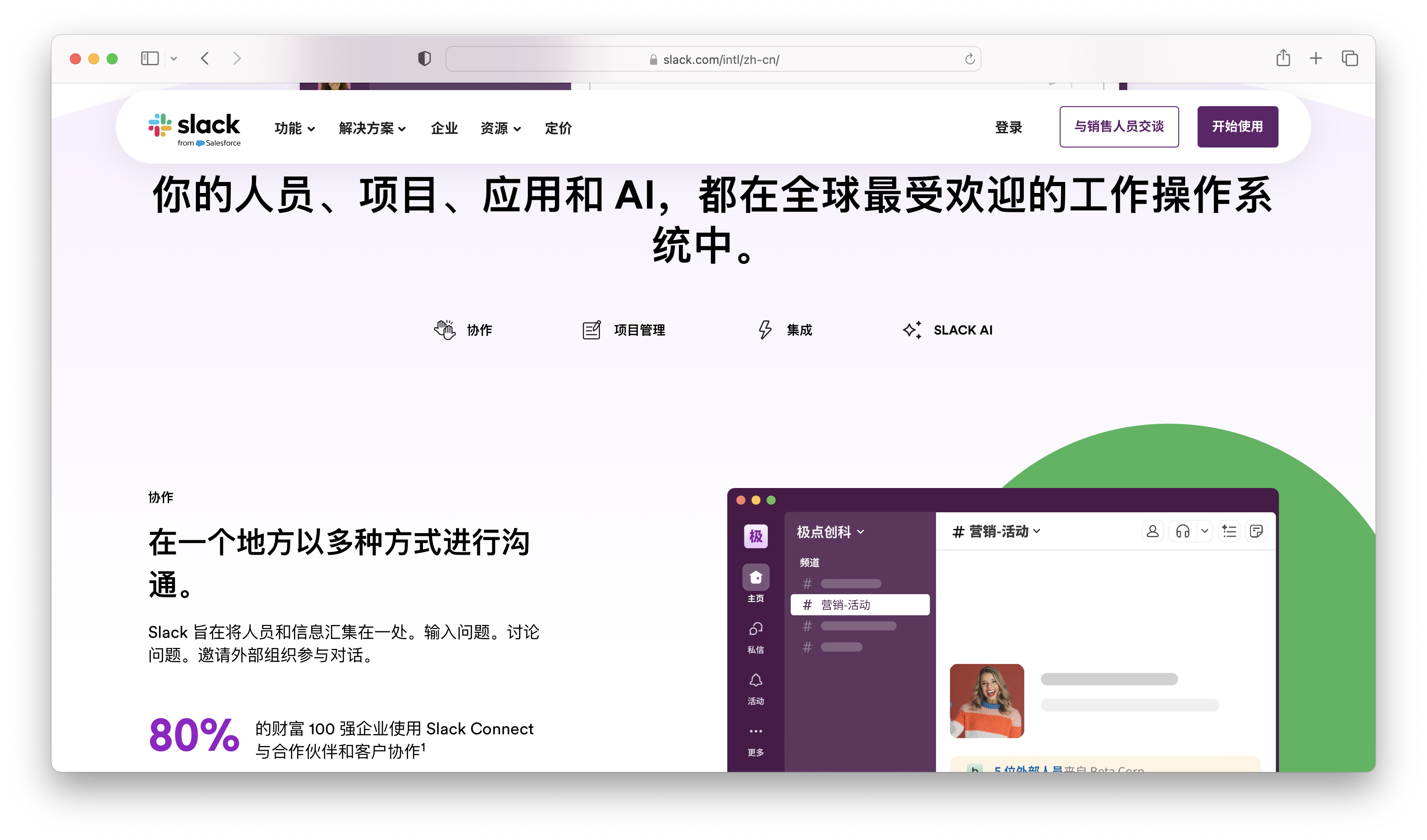Click the 与销售人员交谈 button
The height and width of the screenshot is (840, 1427).
(1119, 127)
